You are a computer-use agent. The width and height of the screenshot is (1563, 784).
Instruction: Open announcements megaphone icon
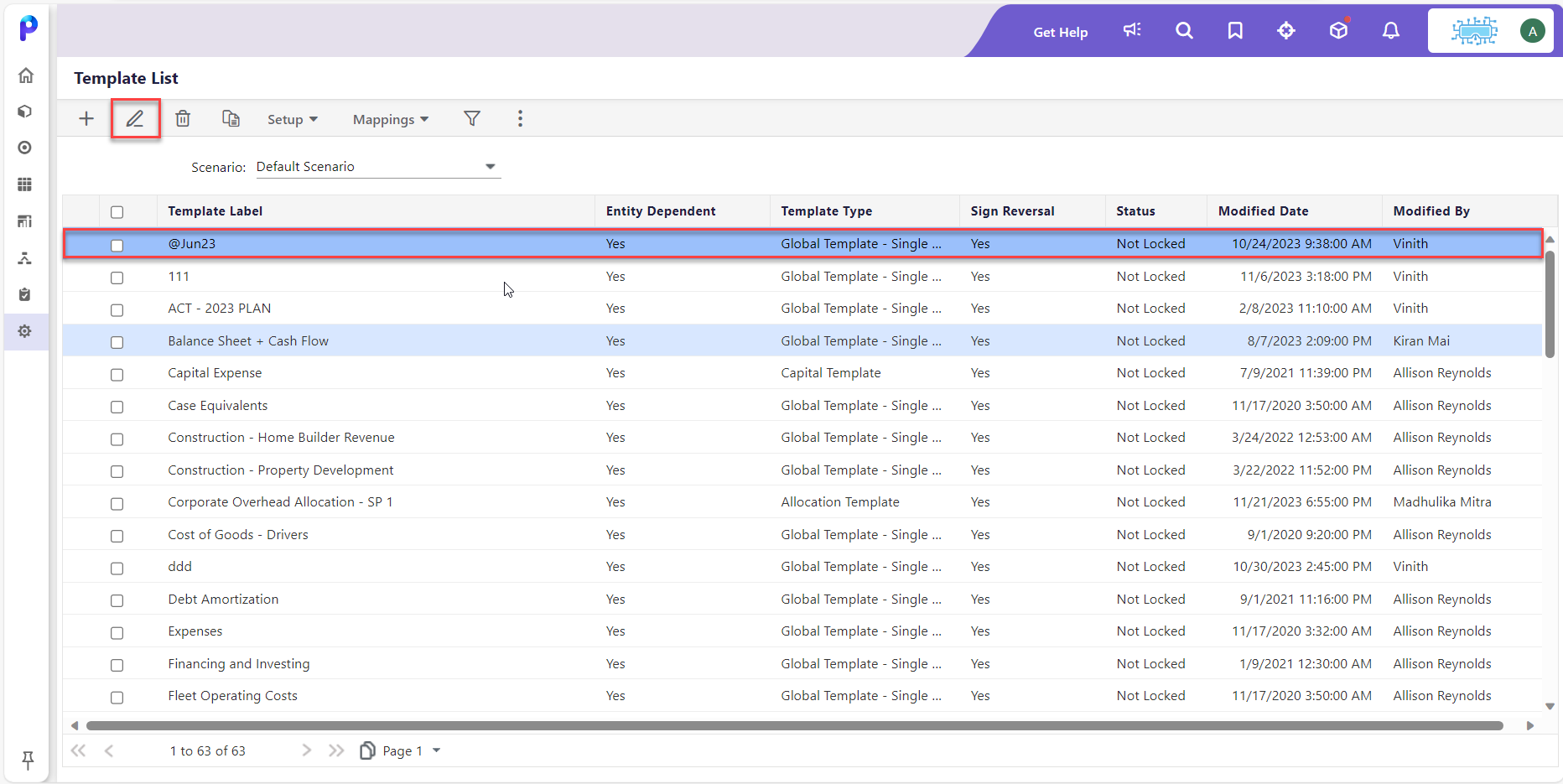pos(1132,31)
